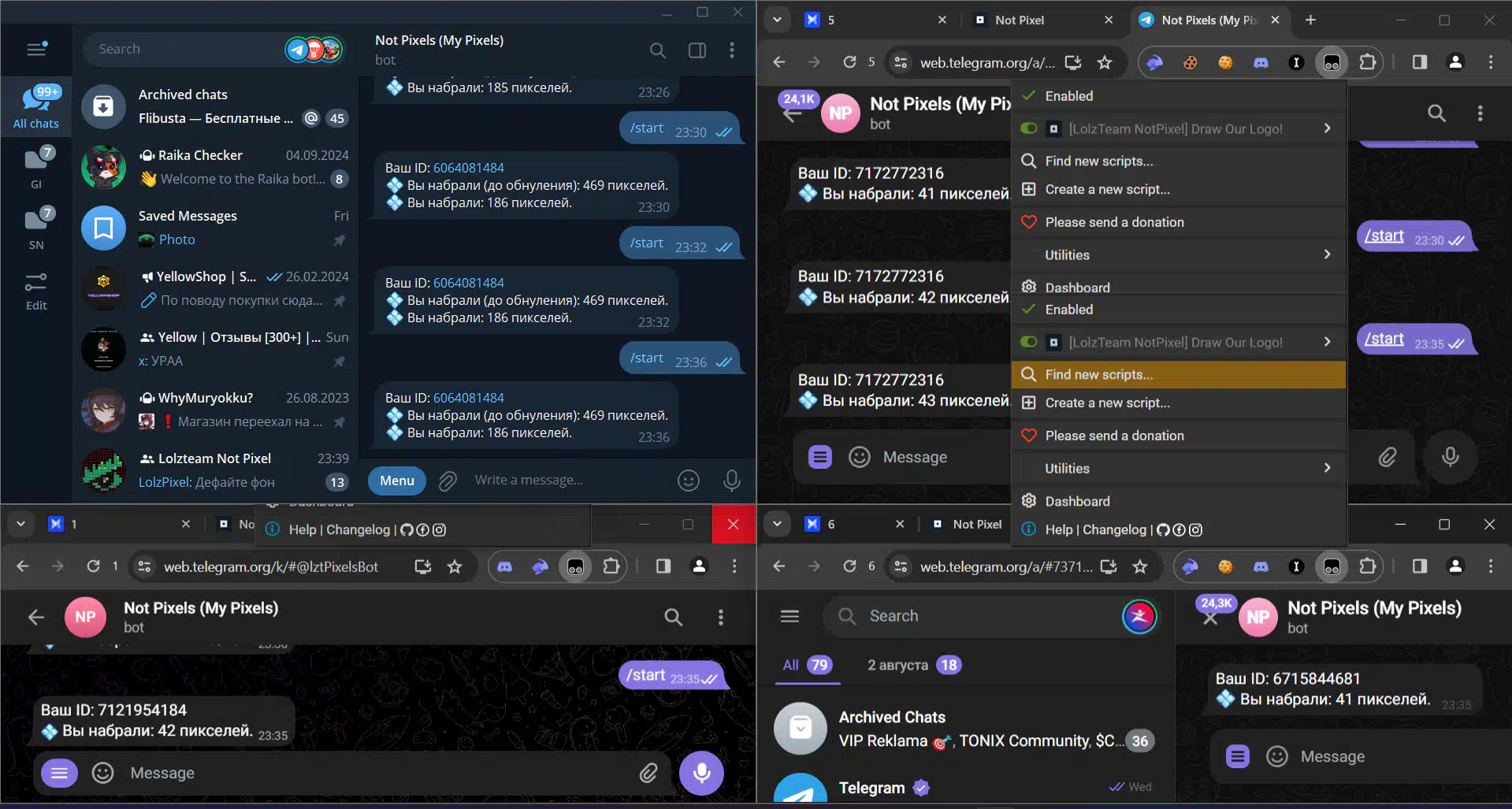Select the All chats folder in Telegram Desktop
The width and height of the screenshot is (1512, 809).
pyautogui.click(x=36, y=107)
